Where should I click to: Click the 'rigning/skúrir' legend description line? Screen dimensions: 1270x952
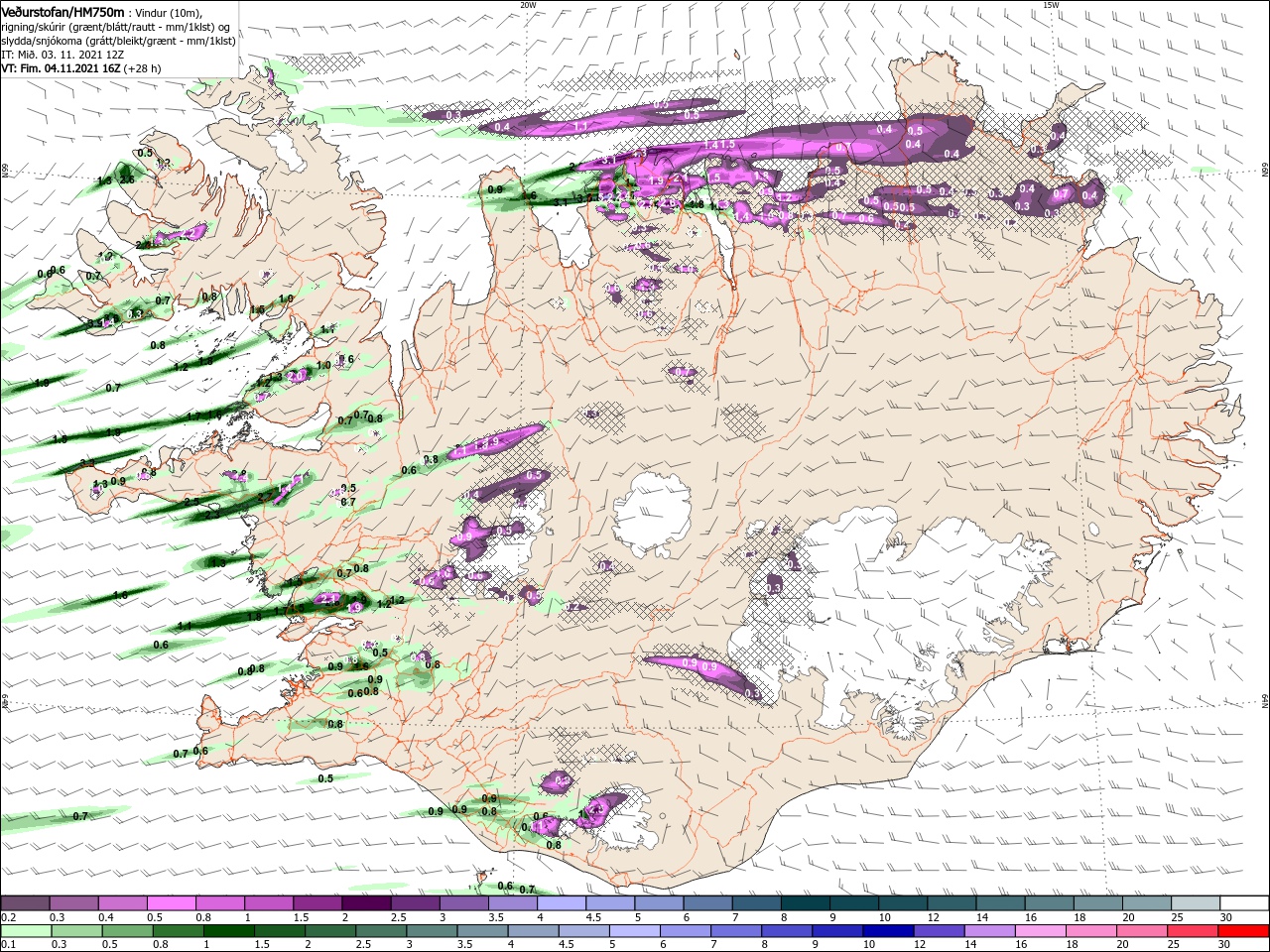[x=117, y=26]
